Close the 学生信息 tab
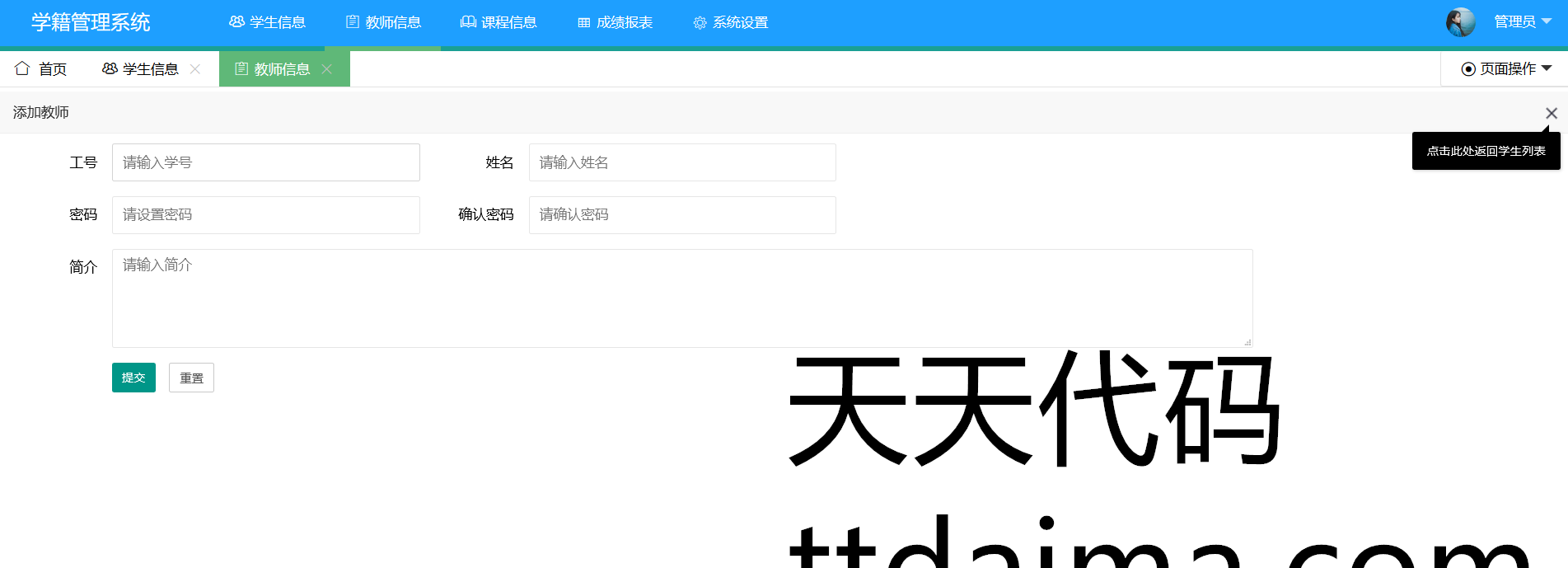 (195, 69)
